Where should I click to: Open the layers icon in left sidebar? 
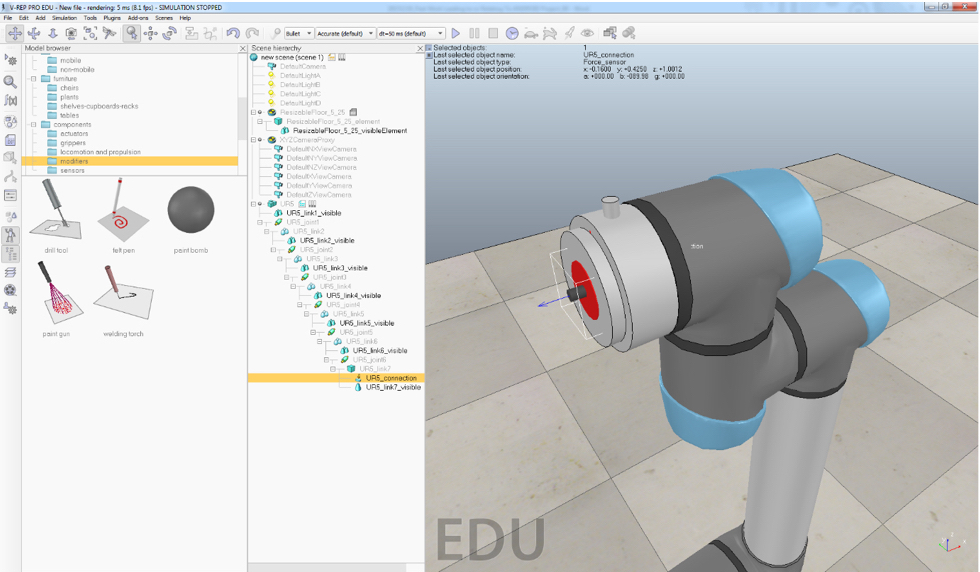click(x=11, y=272)
